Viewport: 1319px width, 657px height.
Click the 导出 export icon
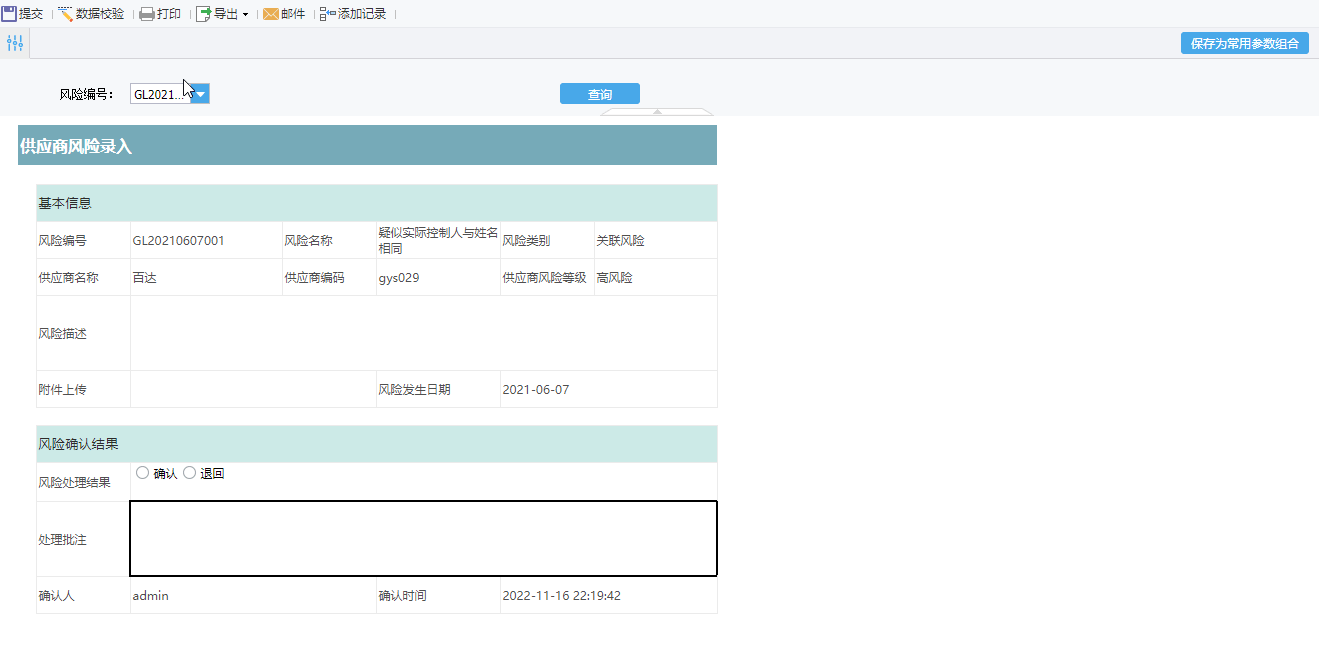click(203, 14)
